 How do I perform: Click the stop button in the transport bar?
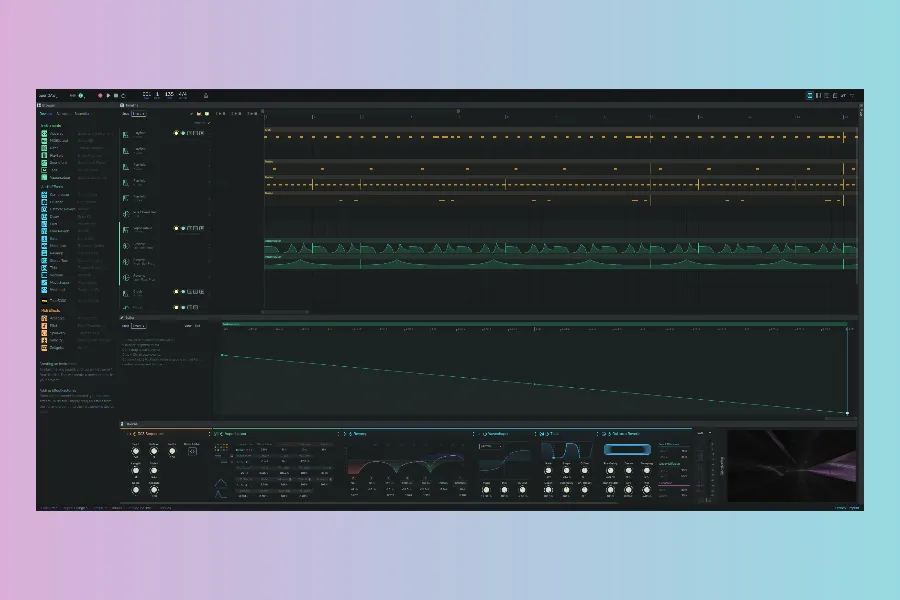(x=116, y=95)
